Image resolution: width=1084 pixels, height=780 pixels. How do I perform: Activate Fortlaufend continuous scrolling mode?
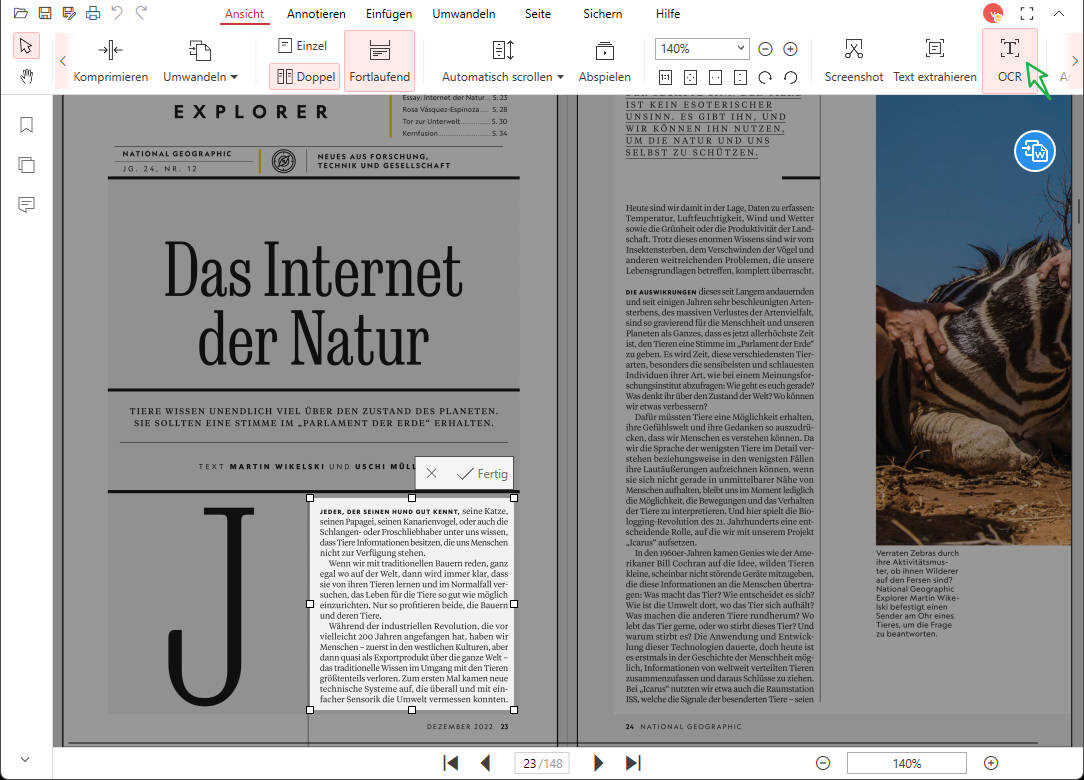pyautogui.click(x=379, y=58)
